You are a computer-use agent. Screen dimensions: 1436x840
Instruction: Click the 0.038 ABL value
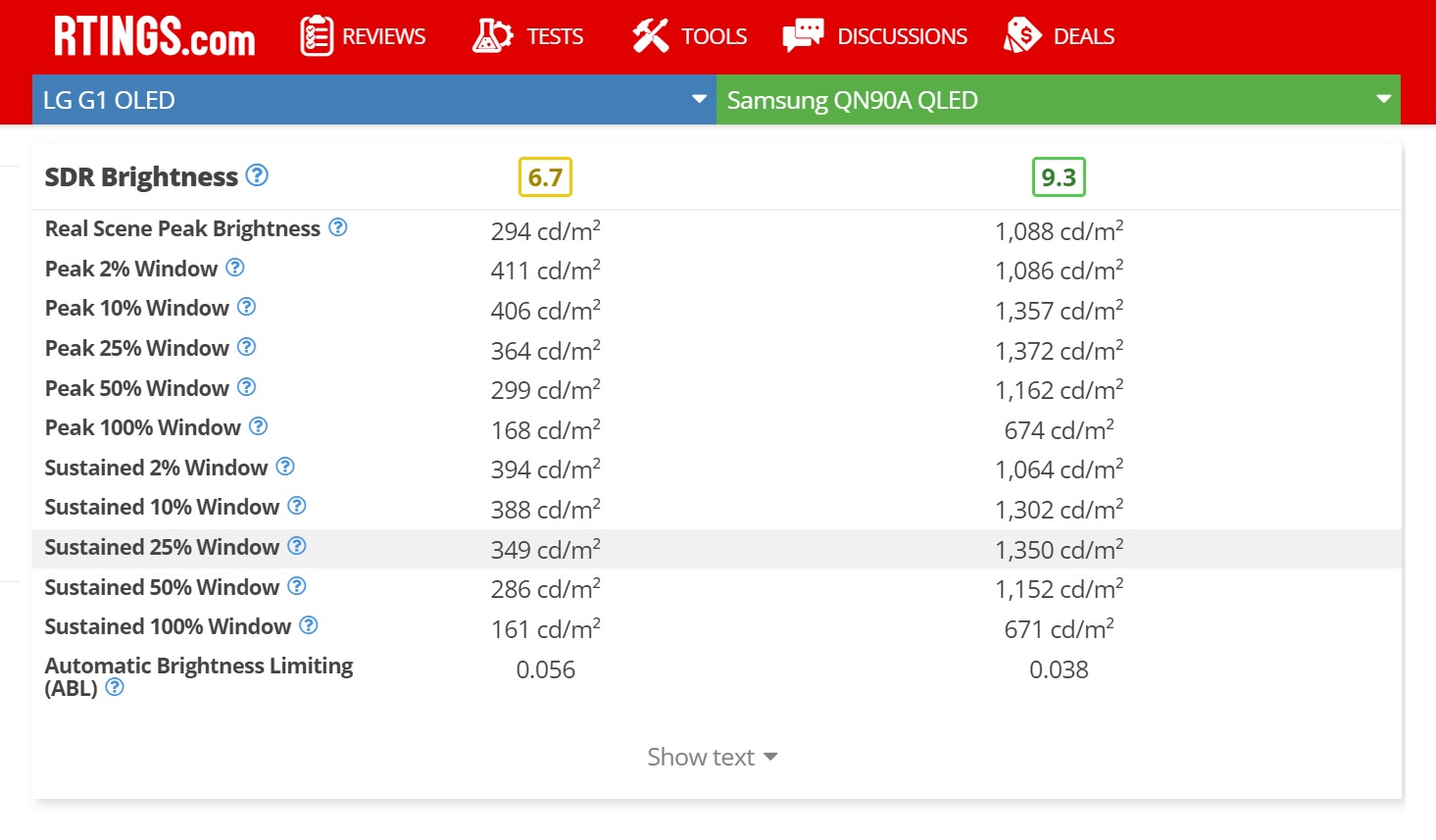tap(1059, 669)
